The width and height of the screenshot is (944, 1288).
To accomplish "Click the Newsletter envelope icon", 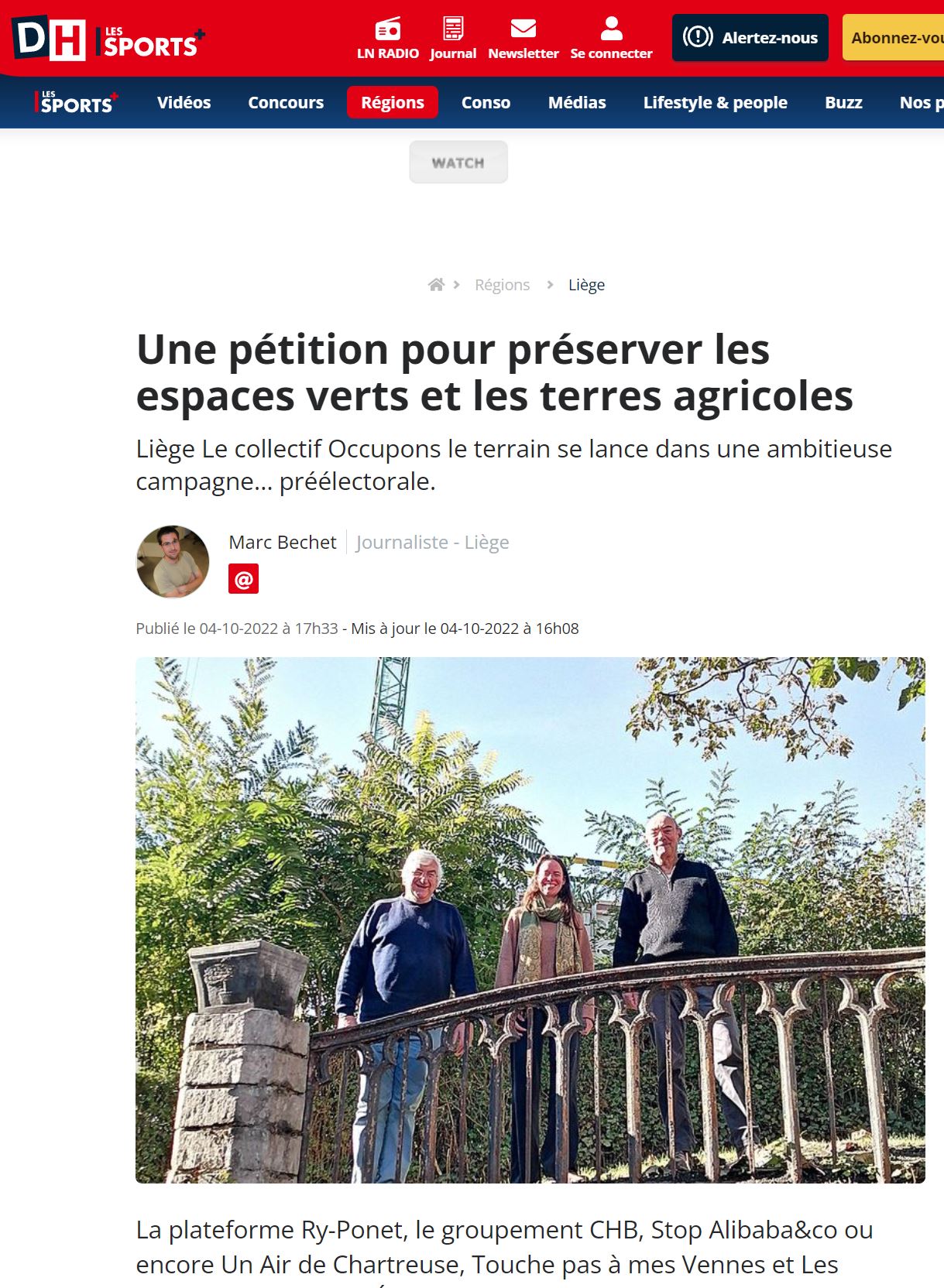I will (x=523, y=29).
